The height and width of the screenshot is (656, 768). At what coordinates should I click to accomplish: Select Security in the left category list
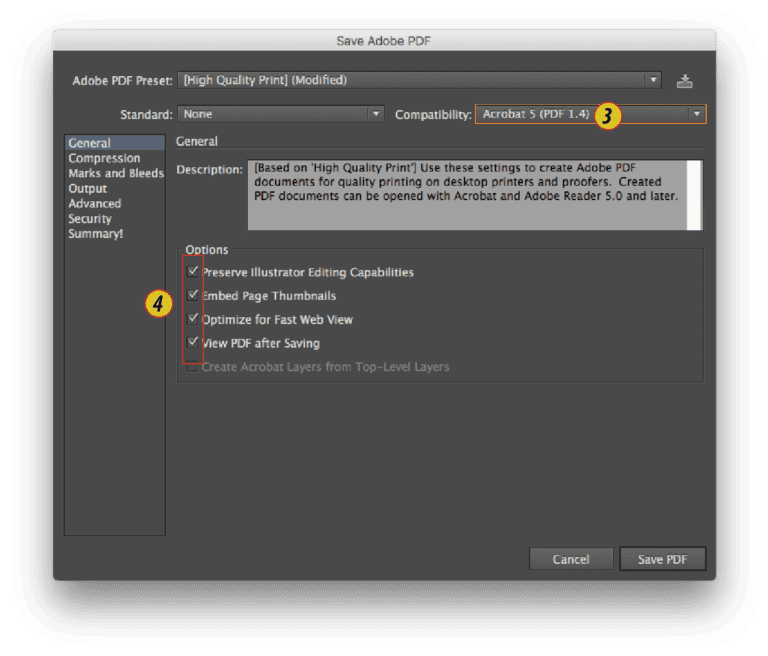tap(115, 219)
